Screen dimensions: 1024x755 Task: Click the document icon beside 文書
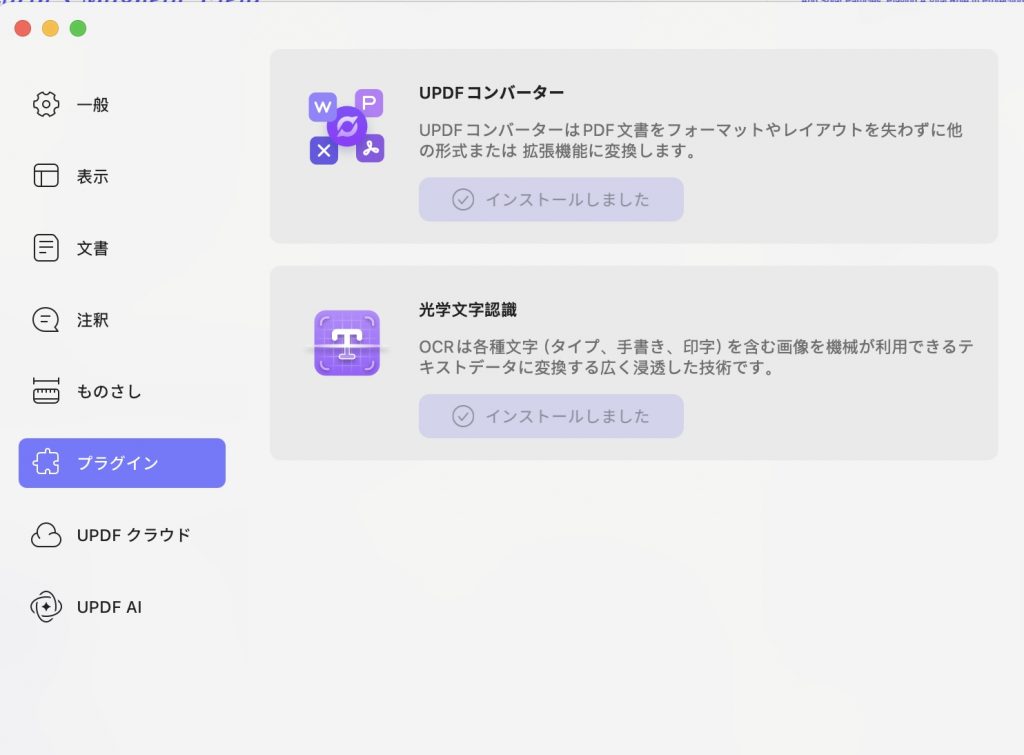coord(46,248)
